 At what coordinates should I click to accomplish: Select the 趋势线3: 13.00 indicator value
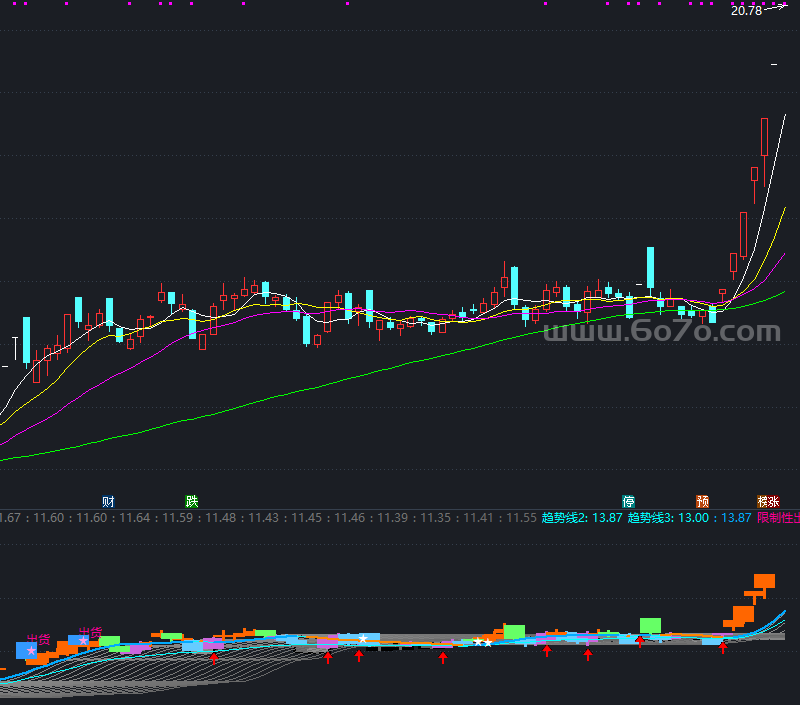[668, 518]
